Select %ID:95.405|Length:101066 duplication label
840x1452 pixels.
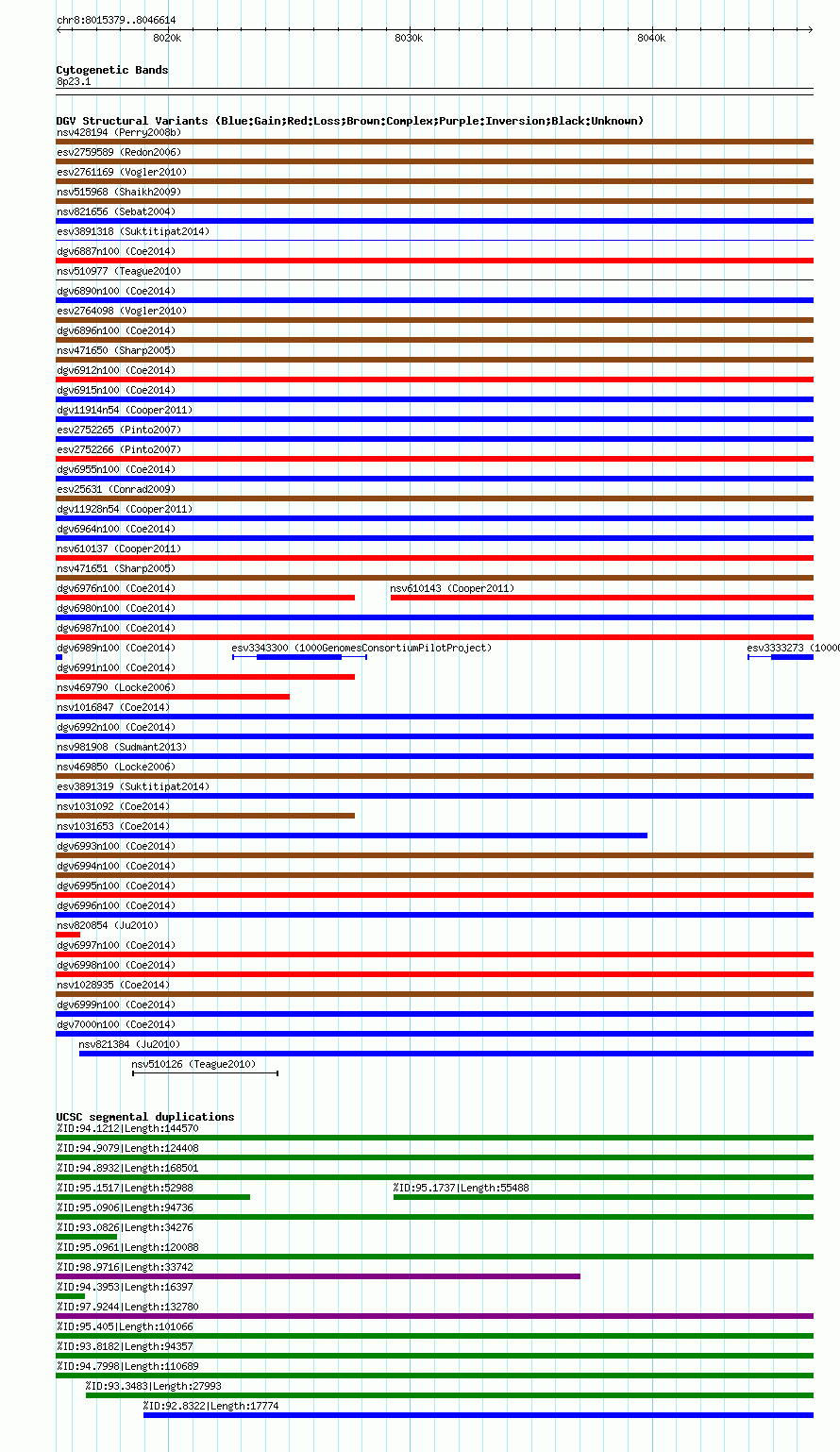125,1326
